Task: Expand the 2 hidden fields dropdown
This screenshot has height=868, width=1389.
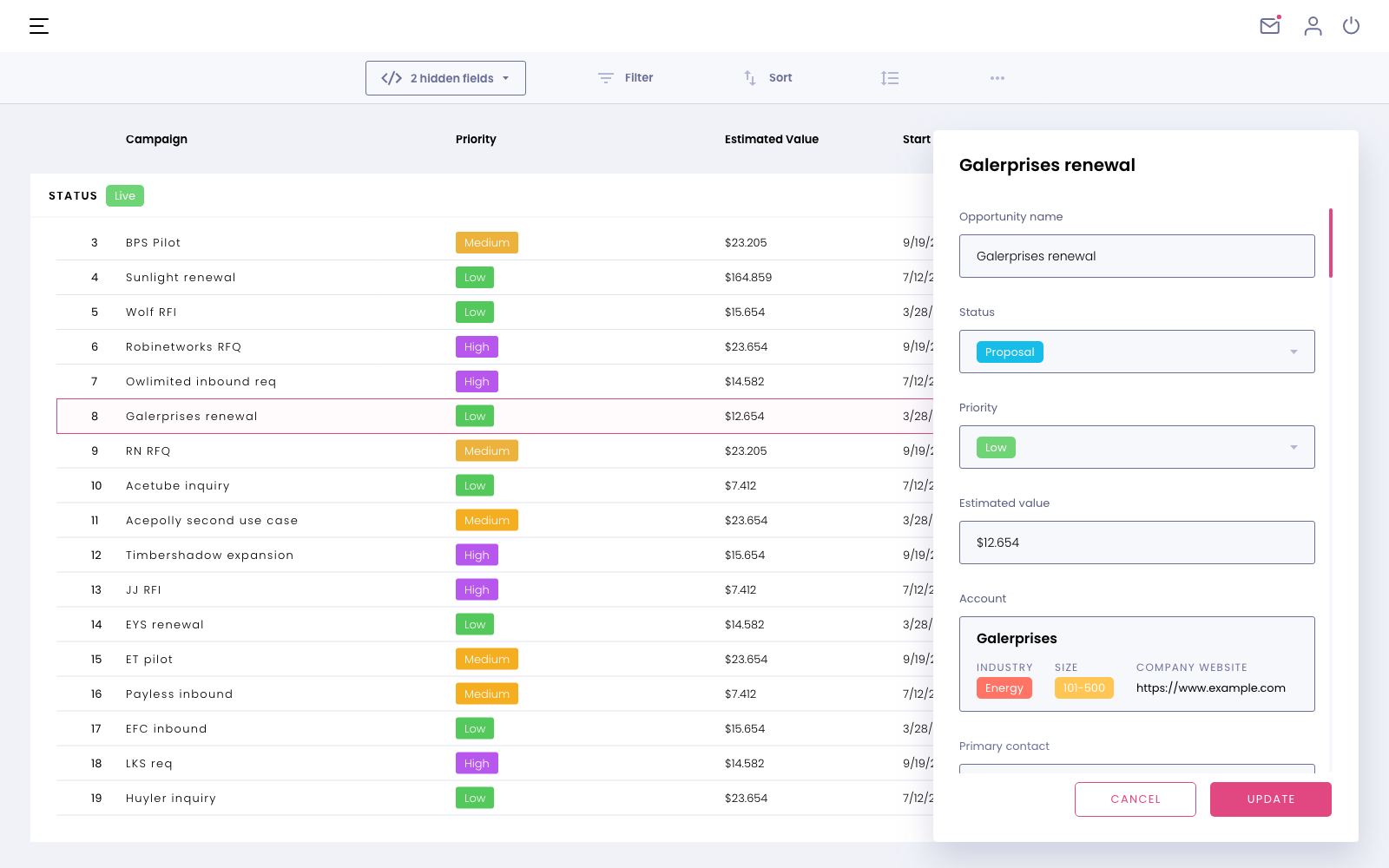Action: tap(445, 78)
